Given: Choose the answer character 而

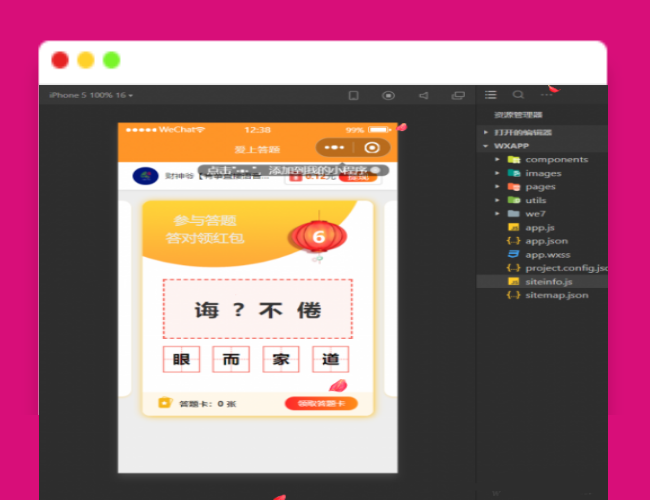Looking at the screenshot, I should pyautogui.click(x=231, y=359).
